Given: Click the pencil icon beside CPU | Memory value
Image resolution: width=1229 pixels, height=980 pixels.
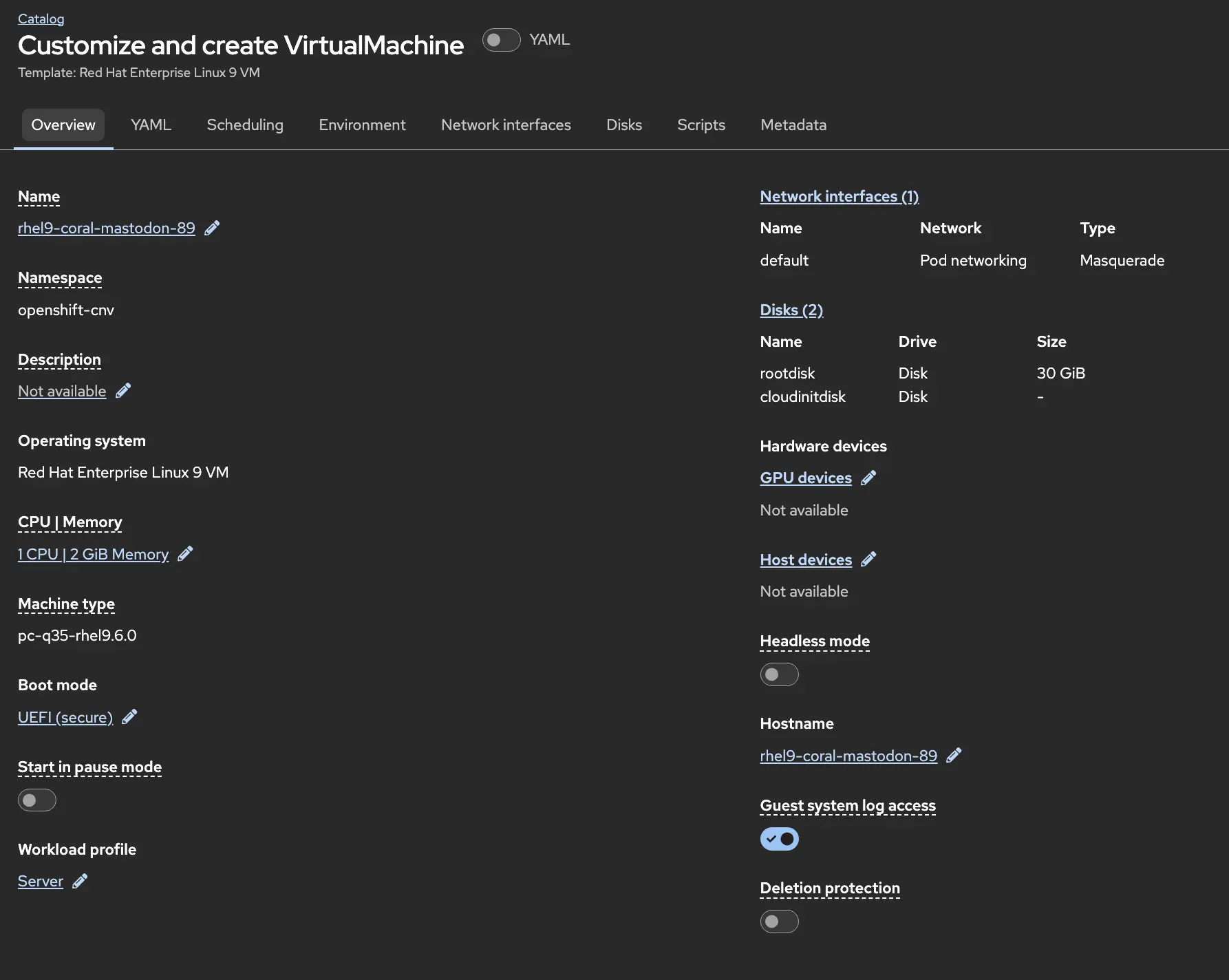Looking at the screenshot, I should tap(185, 554).
